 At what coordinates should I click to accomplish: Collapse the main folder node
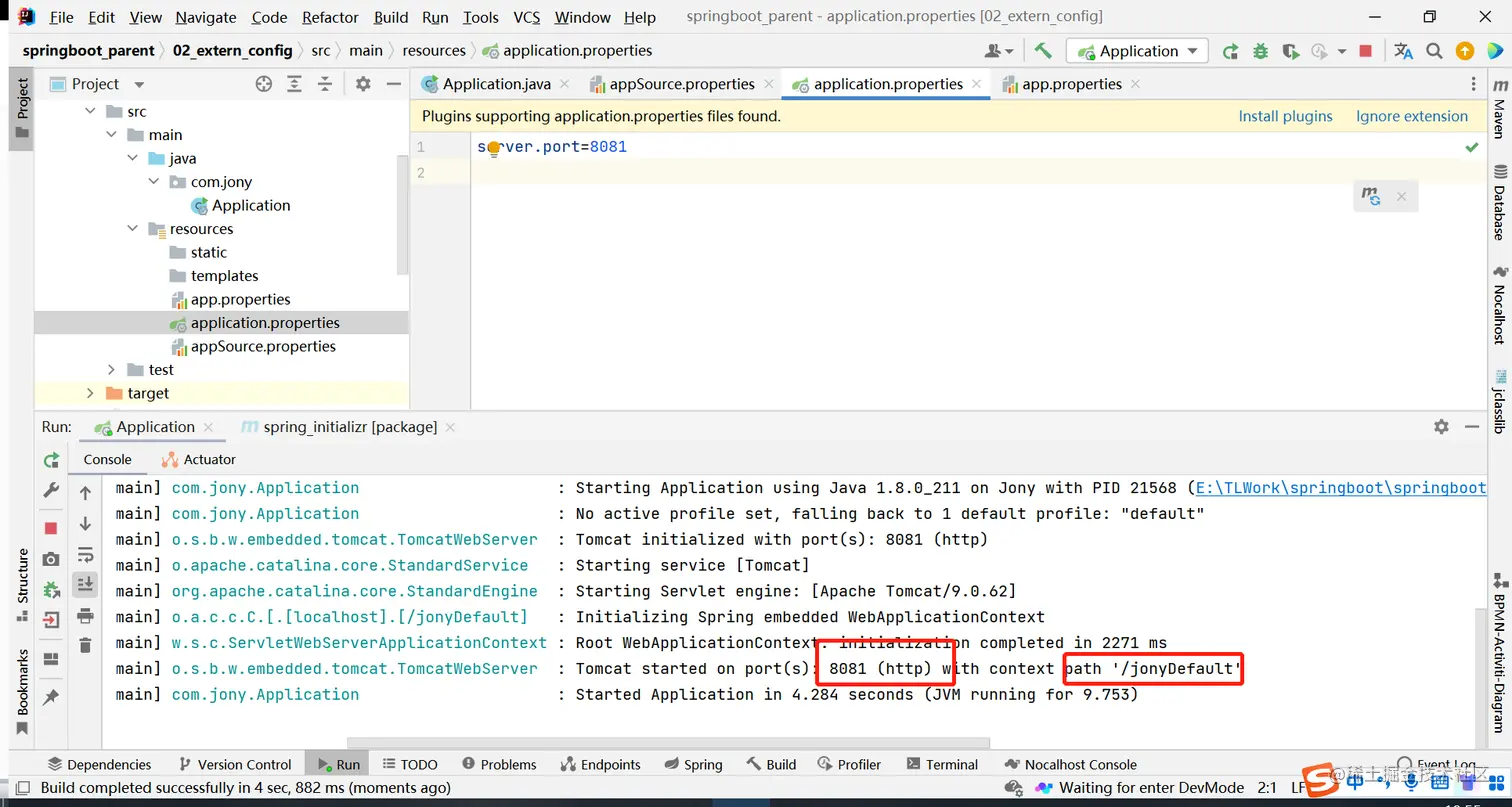[x=111, y=135]
